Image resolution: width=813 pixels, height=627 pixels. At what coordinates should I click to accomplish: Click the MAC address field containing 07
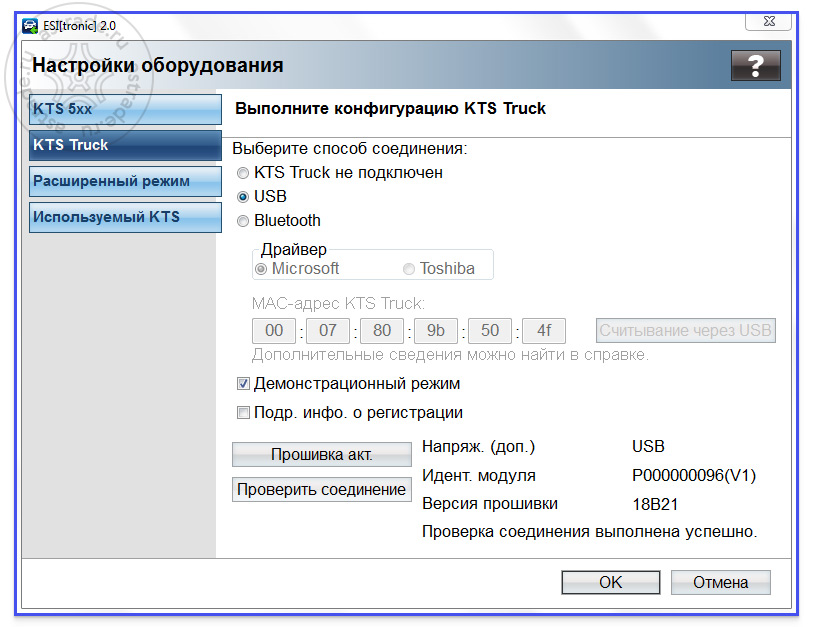[328, 331]
